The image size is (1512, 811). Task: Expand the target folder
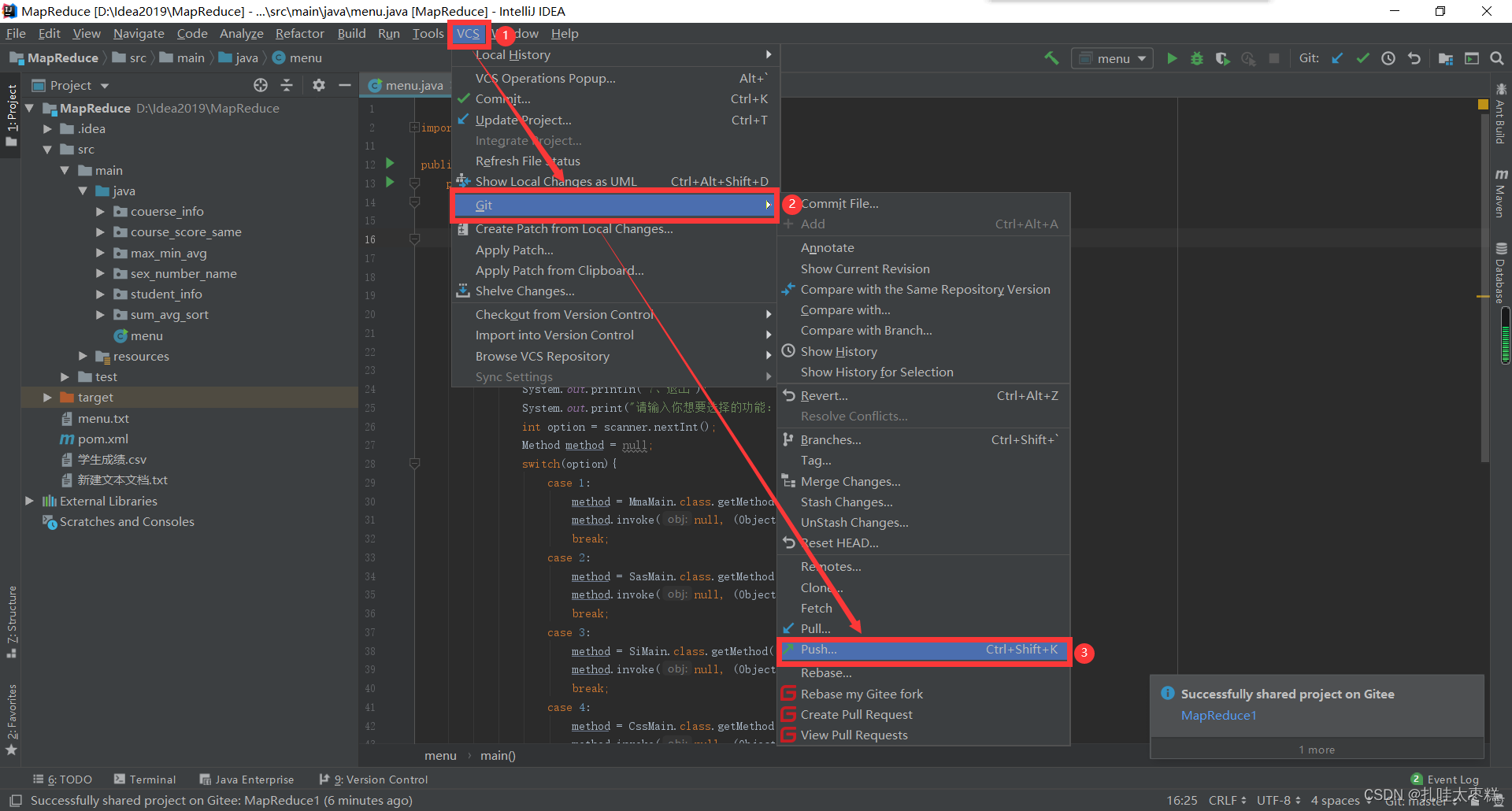(x=47, y=397)
